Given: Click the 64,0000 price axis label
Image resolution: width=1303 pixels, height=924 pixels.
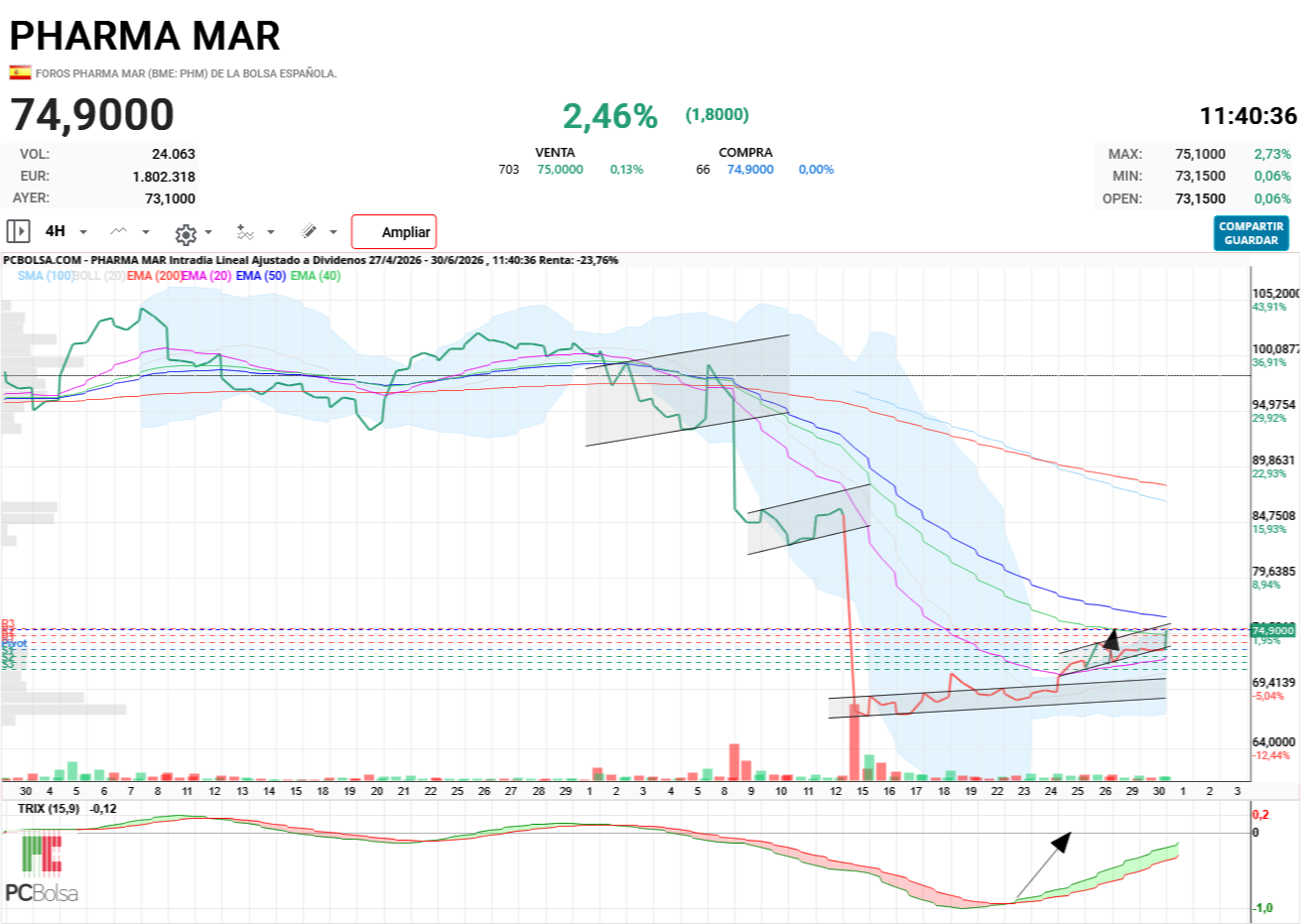Looking at the screenshot, I should (x=1274, y=742).
